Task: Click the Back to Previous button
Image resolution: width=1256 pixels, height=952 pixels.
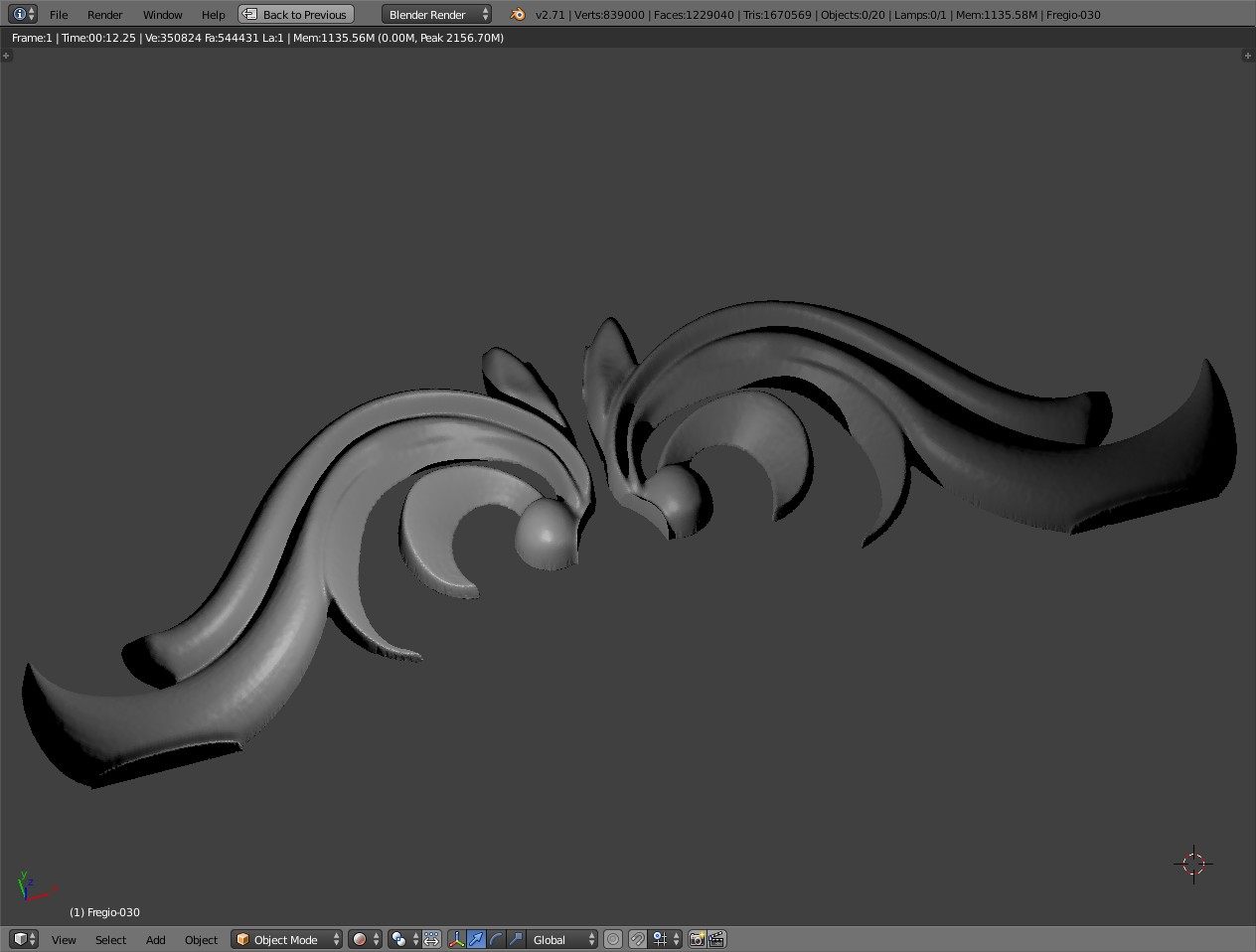Action: [x=296, y=14]
